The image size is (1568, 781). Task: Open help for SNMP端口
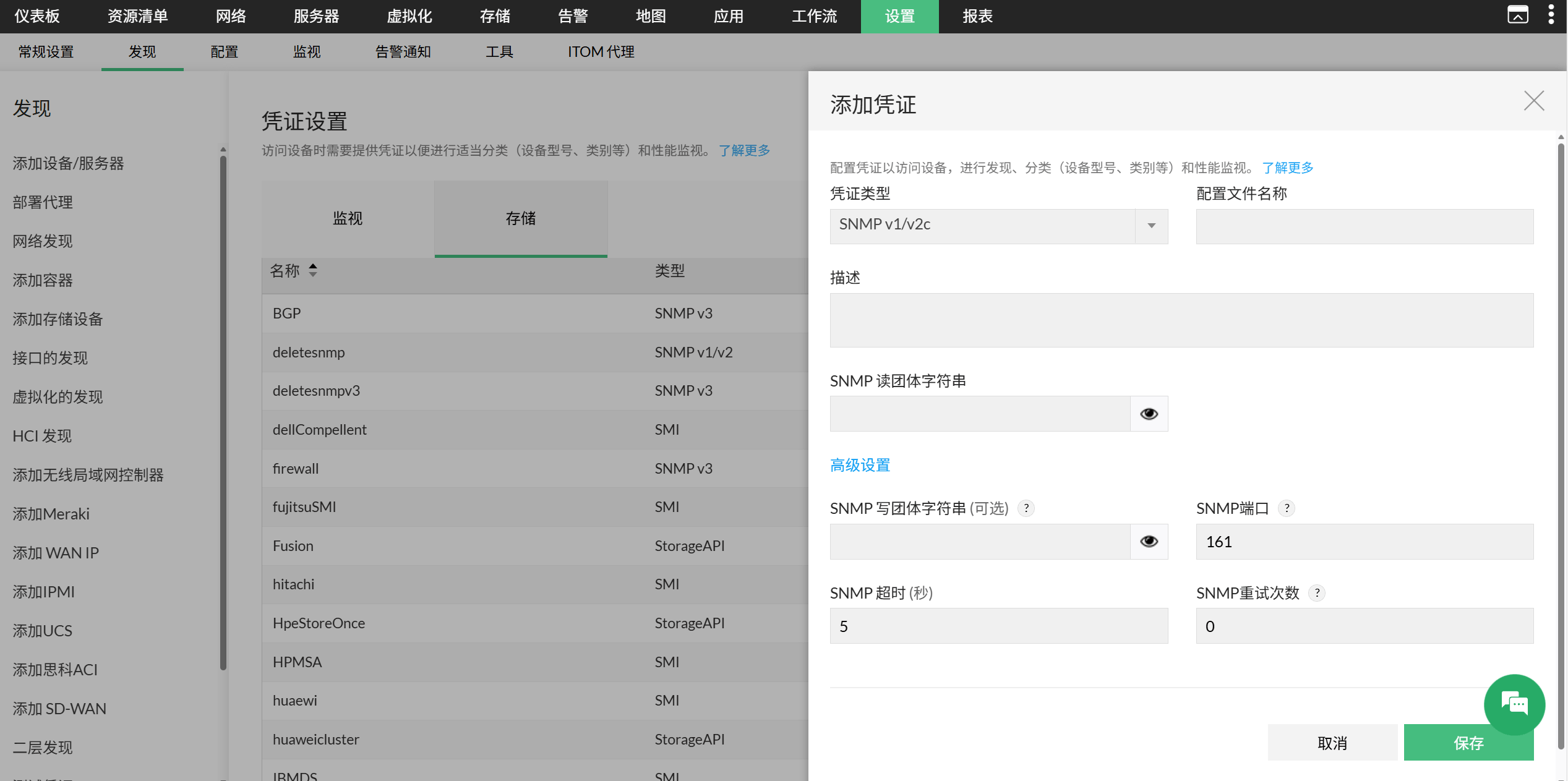[x=1287, y=508]
